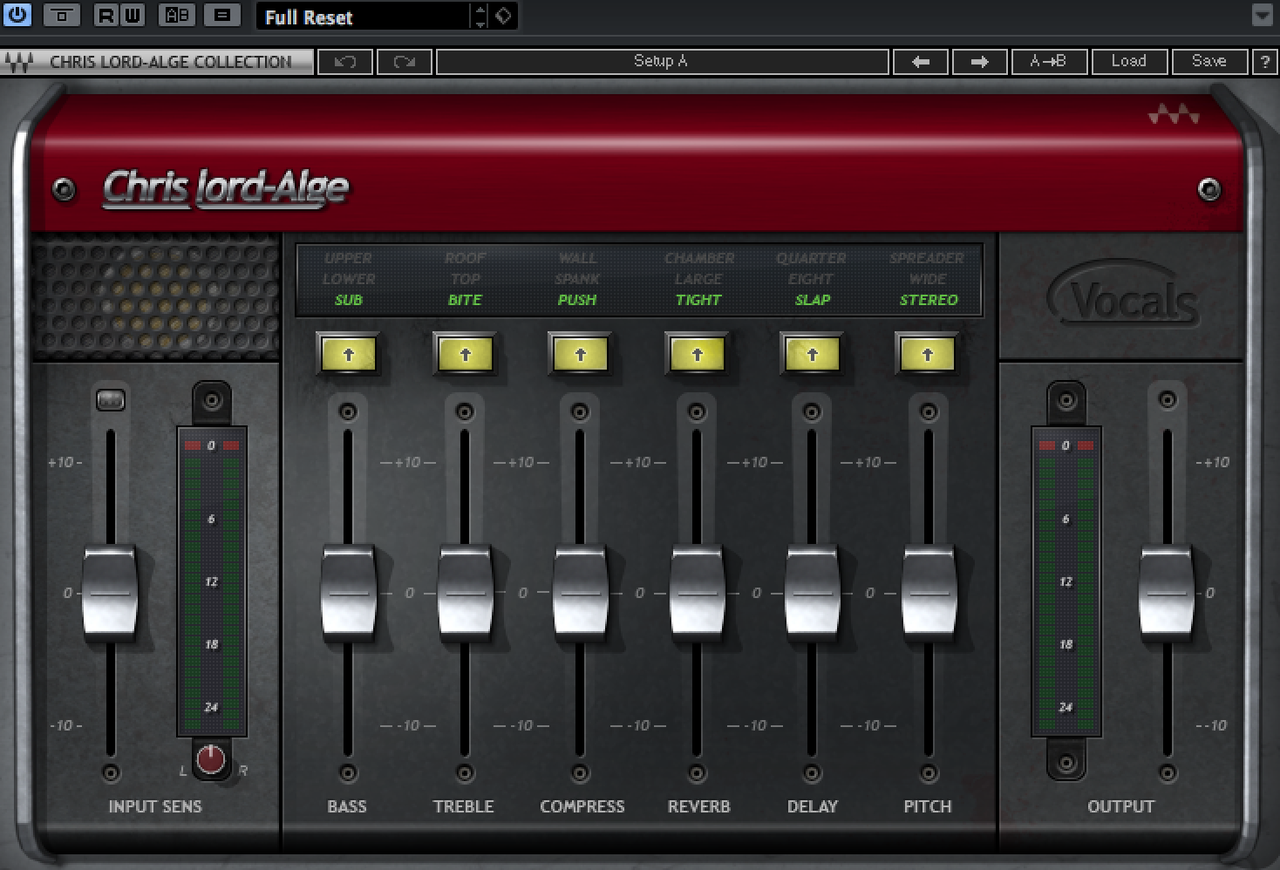1280x870 pixels.
Task: Open help with the question mark button
Action: [x=1265, y=62]
